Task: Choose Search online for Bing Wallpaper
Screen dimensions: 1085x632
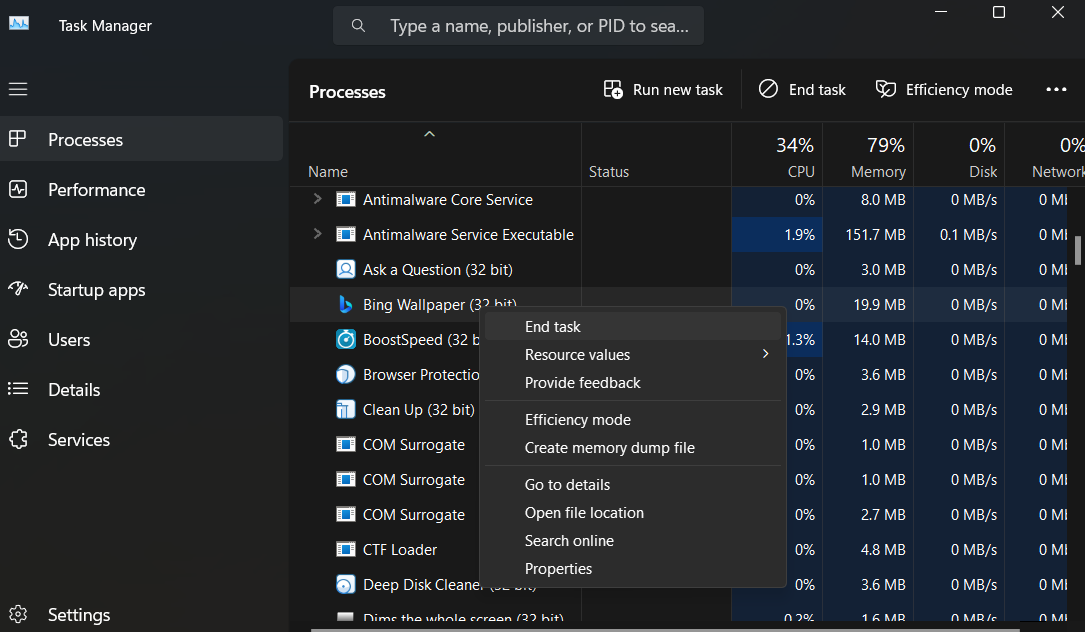Action: (x=569, y=540)
